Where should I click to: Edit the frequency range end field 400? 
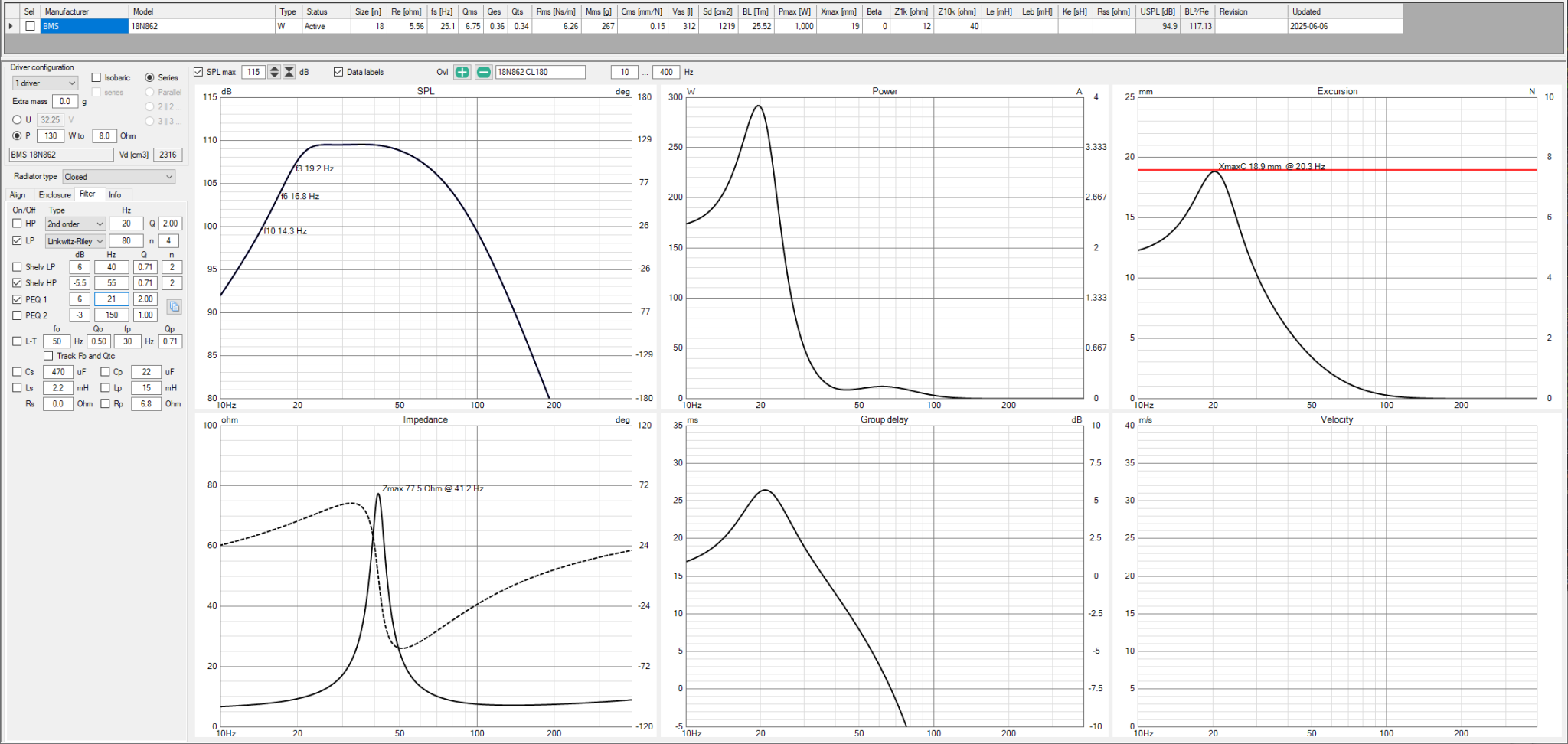click(x=667, y=72)
